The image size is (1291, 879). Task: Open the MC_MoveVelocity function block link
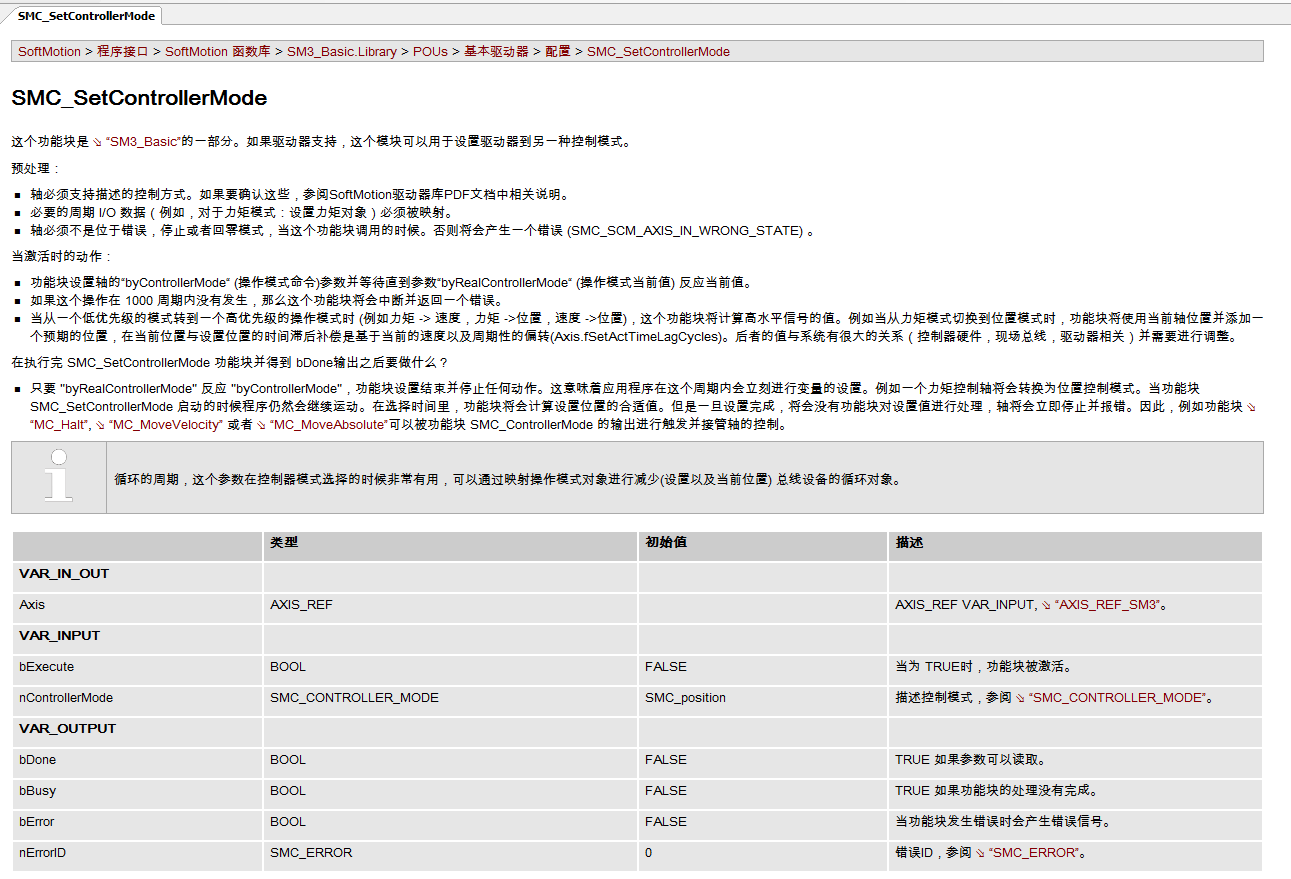coord(153,425)
